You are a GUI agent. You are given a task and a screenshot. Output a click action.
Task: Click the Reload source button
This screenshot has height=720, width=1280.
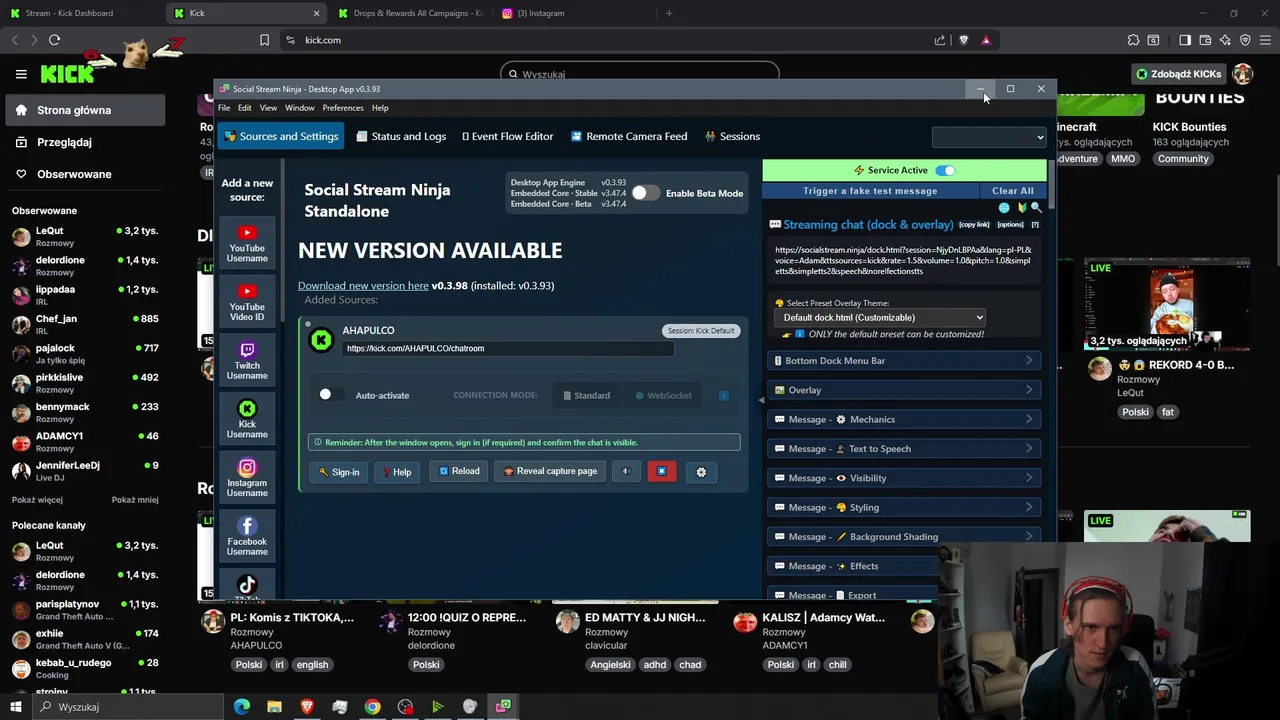pyautogui.click(x=459, y=471)
